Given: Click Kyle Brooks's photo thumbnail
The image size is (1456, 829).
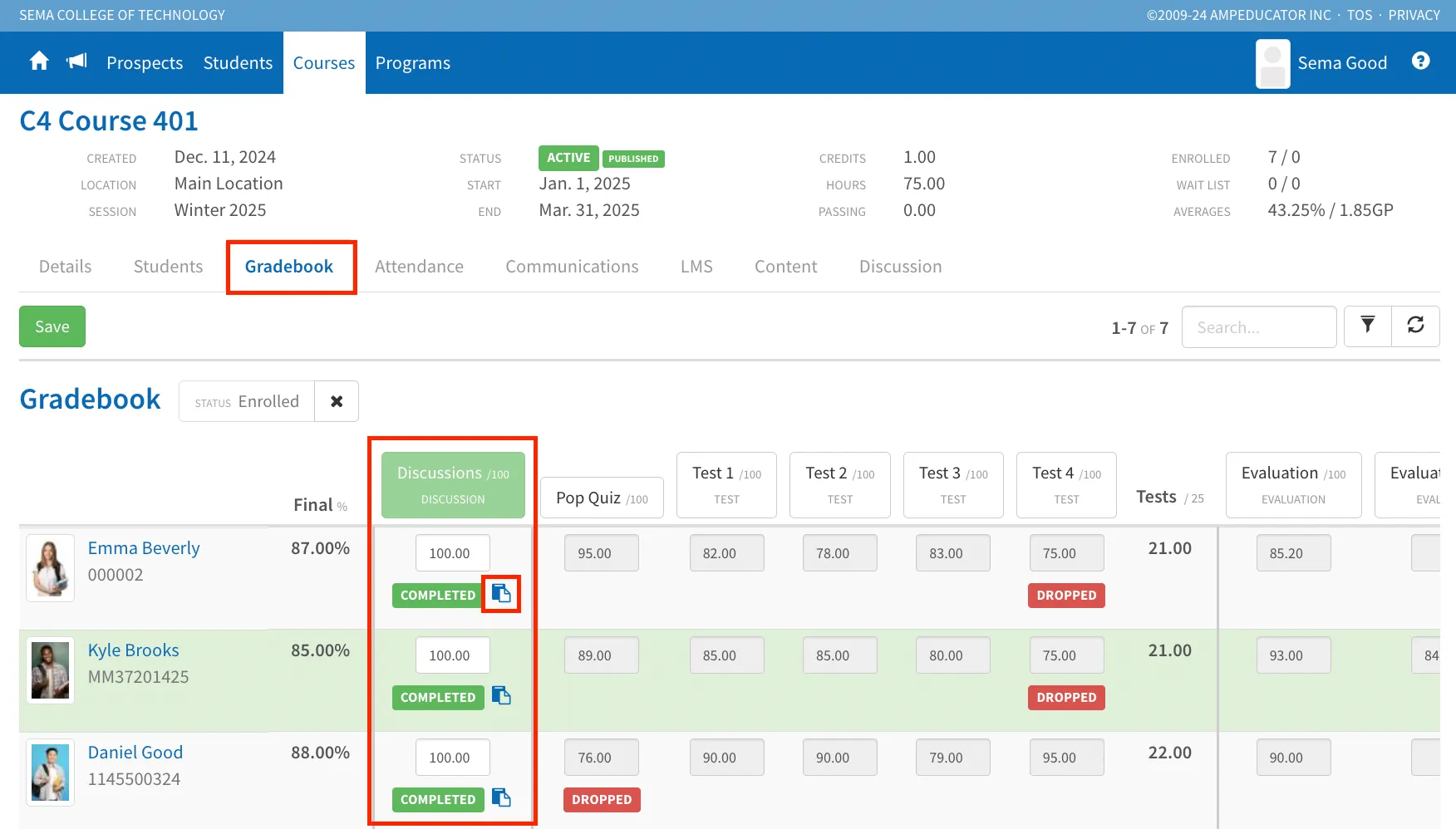Looking at the screenshot, I should 51,670.
